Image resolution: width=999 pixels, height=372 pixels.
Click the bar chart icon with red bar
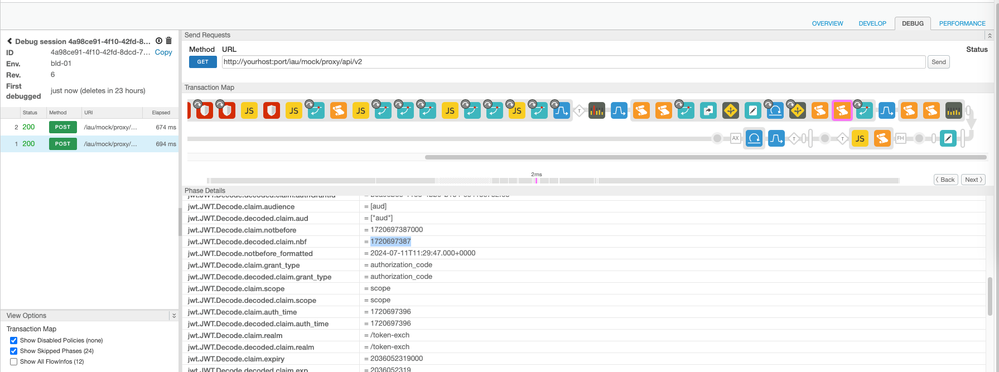coord(596,111)
